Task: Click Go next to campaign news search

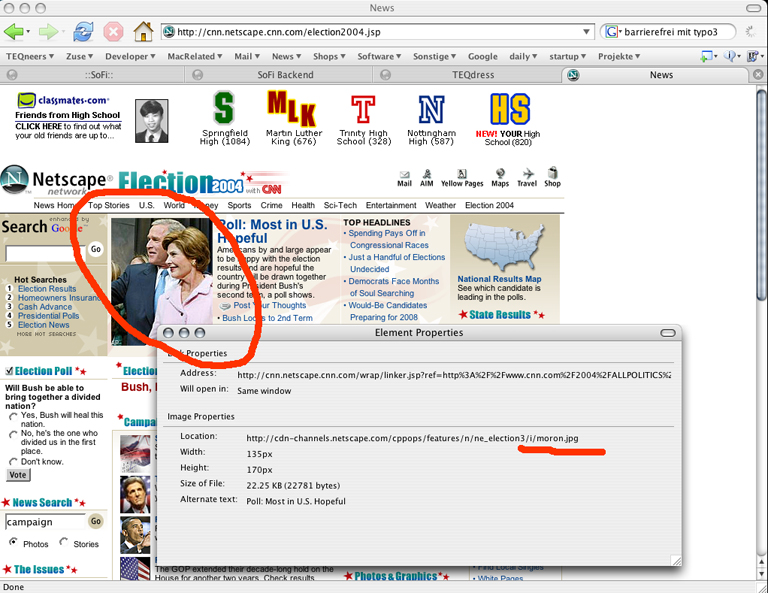Action: (96, 521)
